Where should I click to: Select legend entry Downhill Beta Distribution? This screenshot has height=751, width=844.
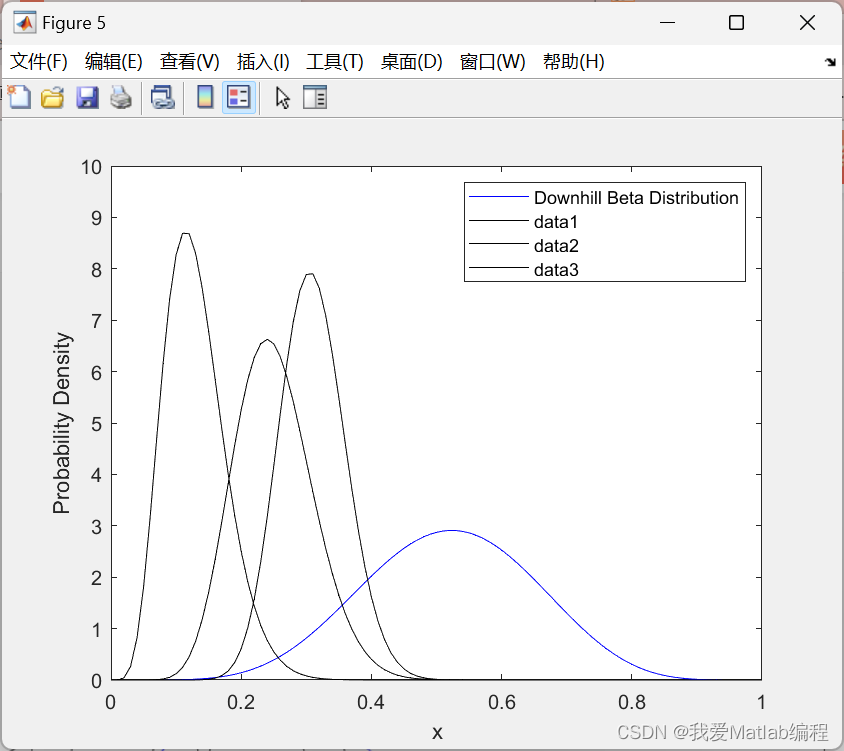click(x=636, y=198)
